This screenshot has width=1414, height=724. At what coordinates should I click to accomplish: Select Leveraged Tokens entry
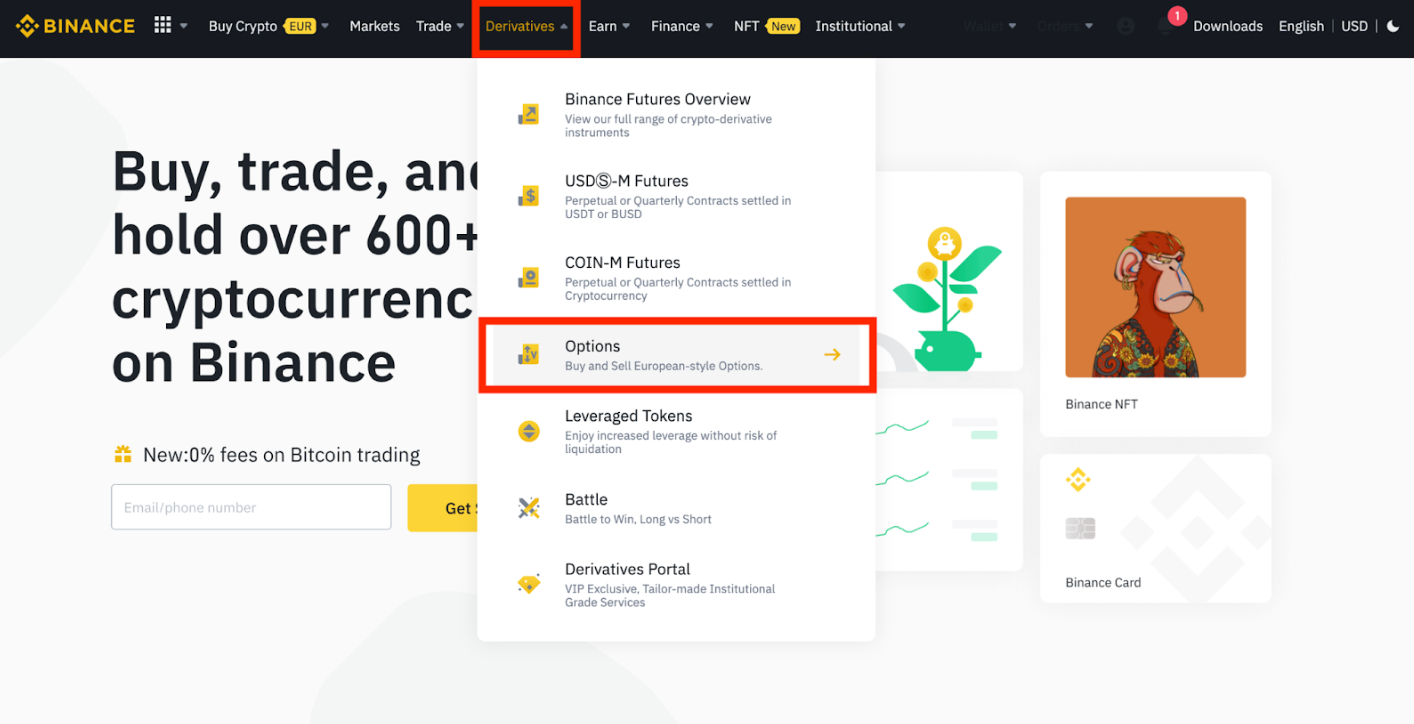676,431
